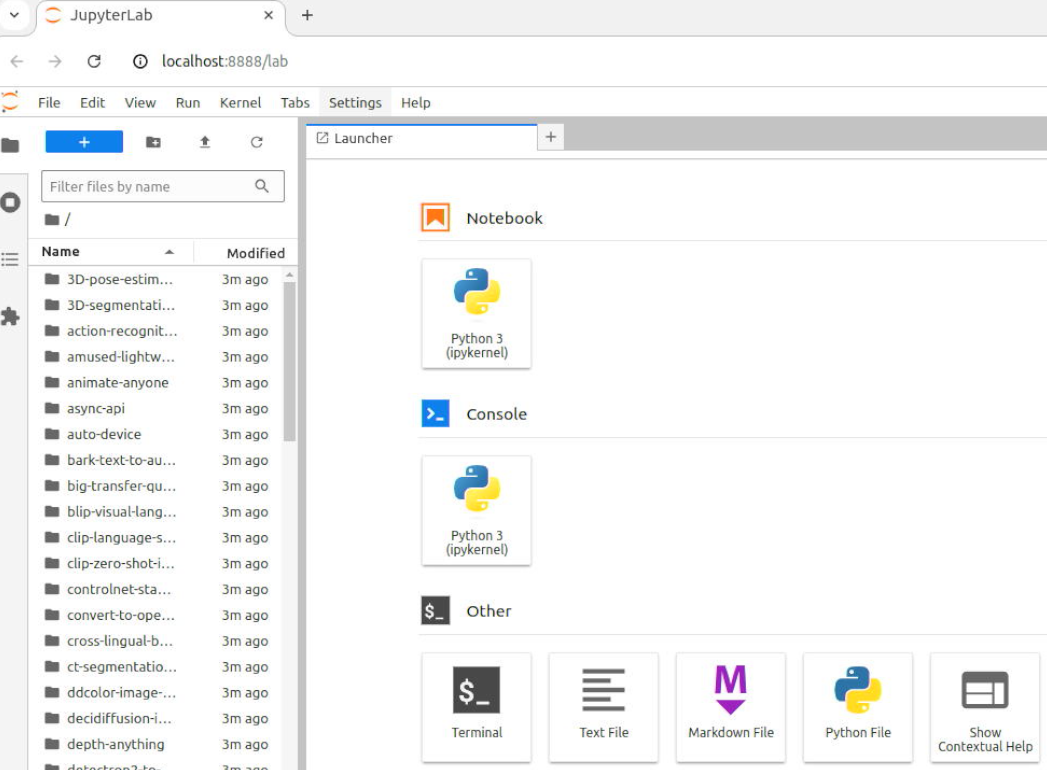Viewport: 1047px width, 770px height.
Task: Upload files icon in file browser
Action: click(205, 142)
